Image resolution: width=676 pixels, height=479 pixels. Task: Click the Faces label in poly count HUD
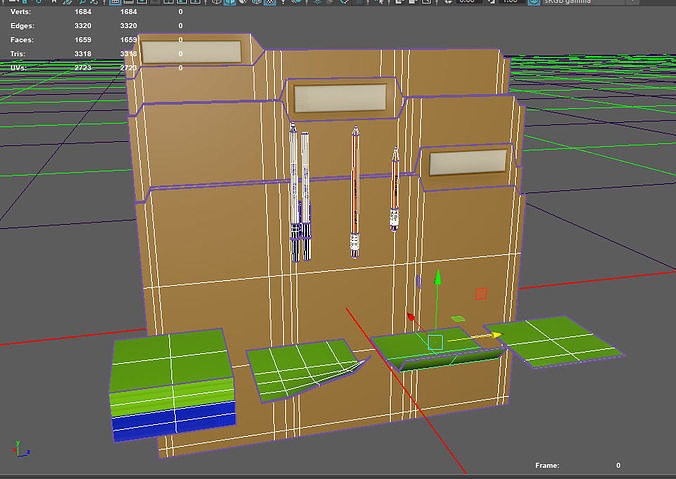tap(21, 39)
